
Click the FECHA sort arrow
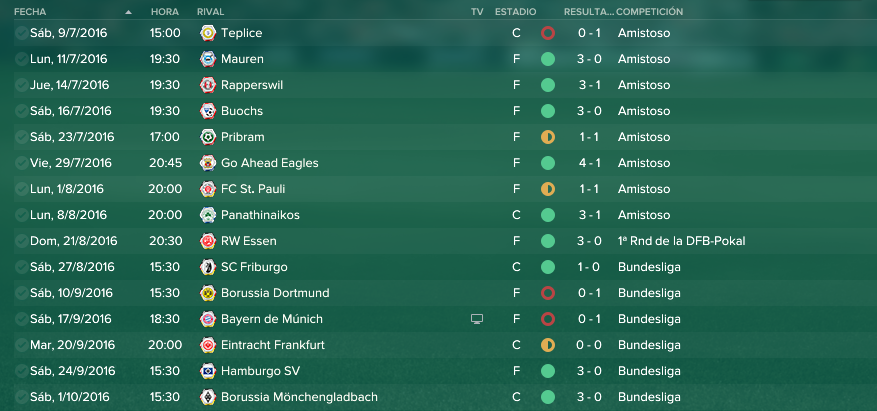click(x=129, y=12)
